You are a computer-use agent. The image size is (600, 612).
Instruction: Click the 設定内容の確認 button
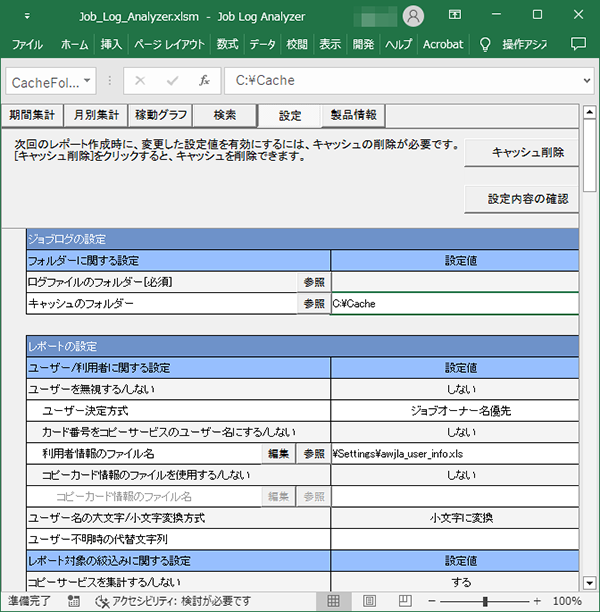(521, 199)
